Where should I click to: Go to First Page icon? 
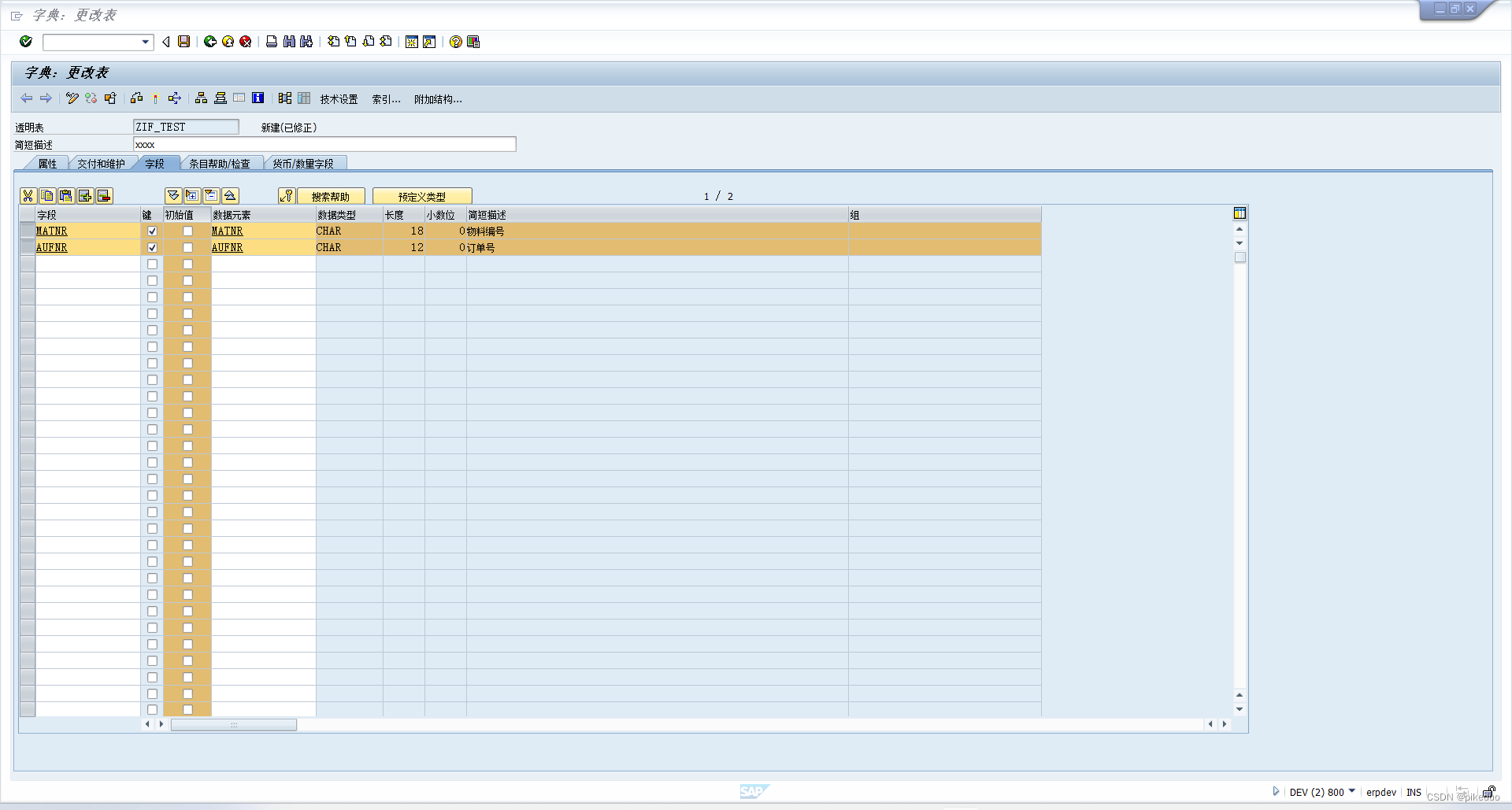[x=334, y=42]
